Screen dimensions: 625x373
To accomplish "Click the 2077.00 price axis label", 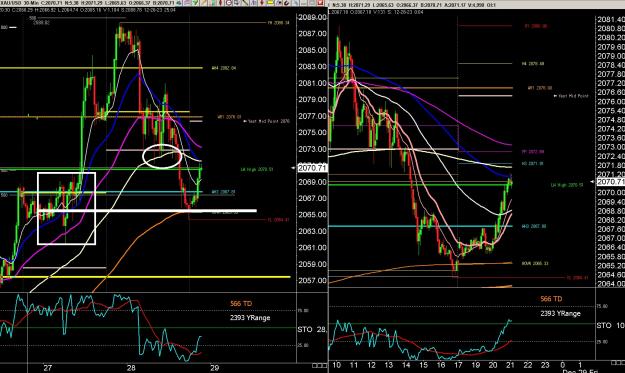I will pos(312,116).
